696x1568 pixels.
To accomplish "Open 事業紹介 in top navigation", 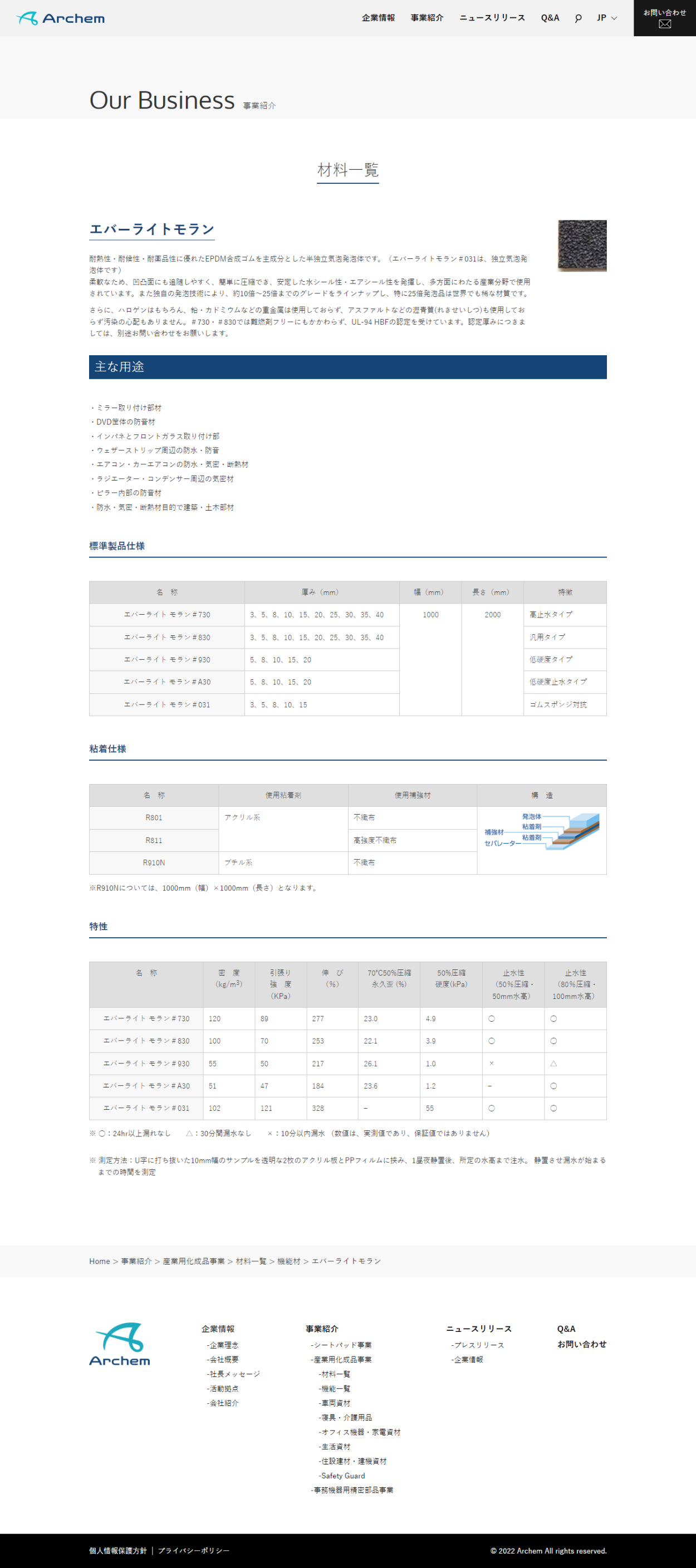I will (427, 18).
